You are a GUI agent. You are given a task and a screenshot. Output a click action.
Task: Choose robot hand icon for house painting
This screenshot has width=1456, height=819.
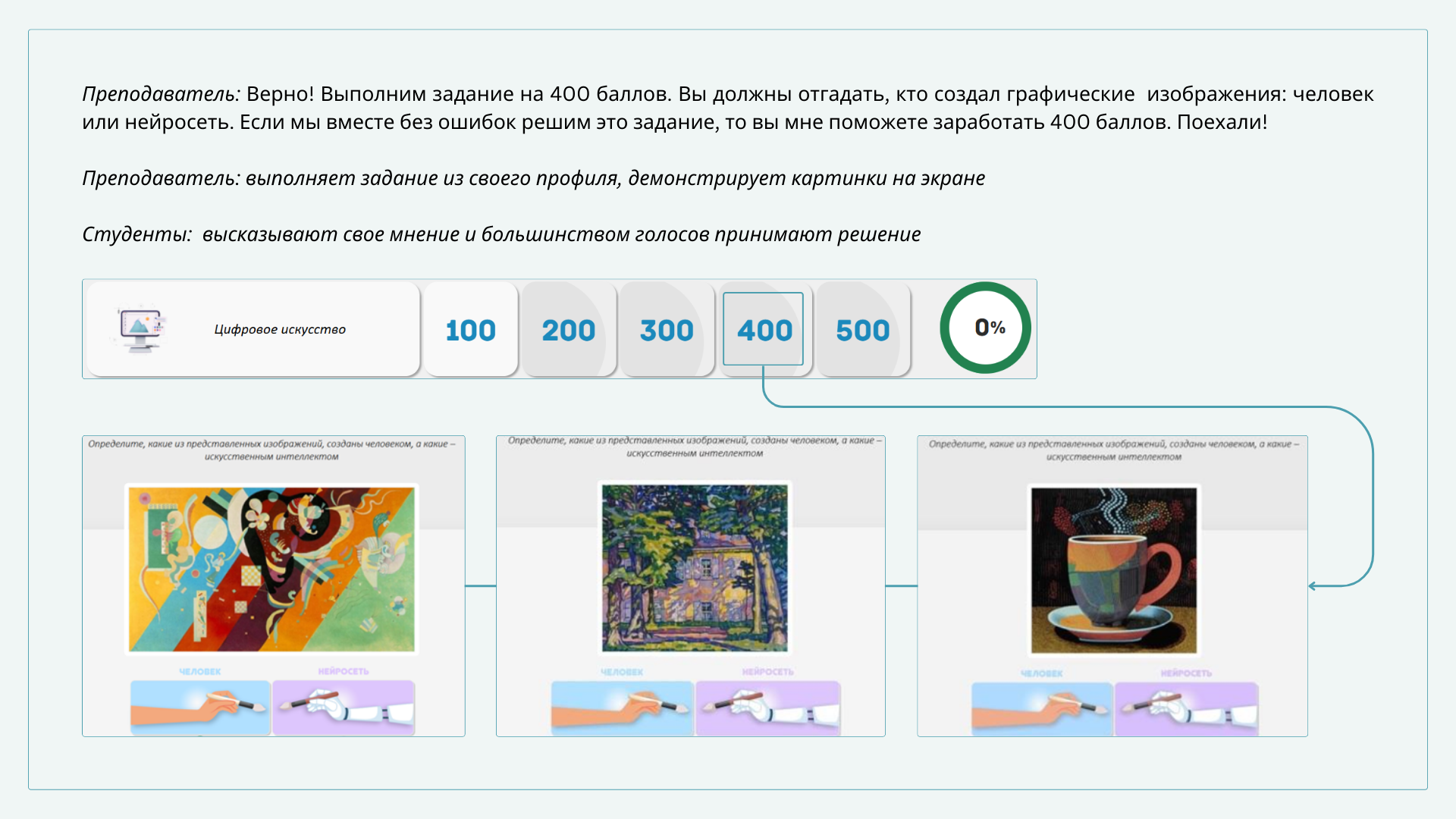pyautogui.click(x=767, y=708)
